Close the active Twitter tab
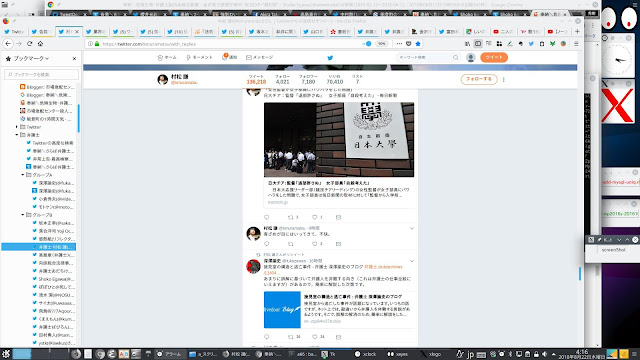 coord(77,31)
